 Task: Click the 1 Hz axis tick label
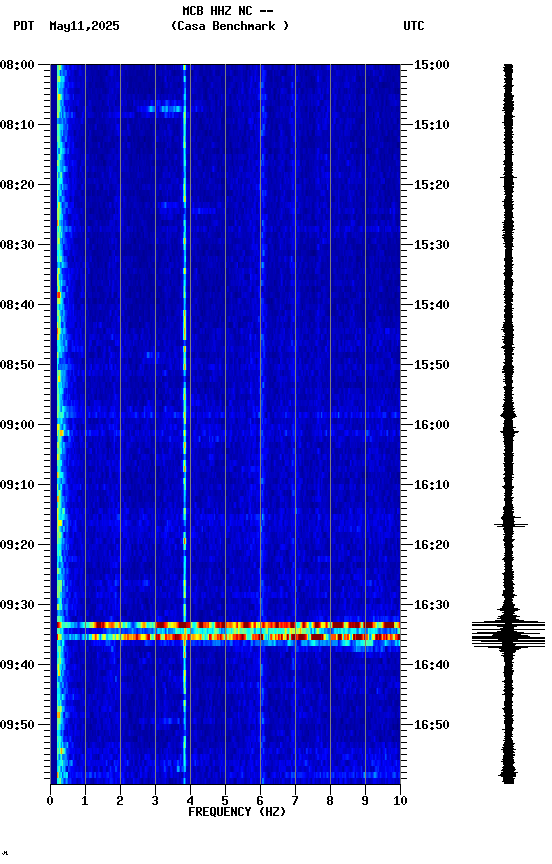85,801
